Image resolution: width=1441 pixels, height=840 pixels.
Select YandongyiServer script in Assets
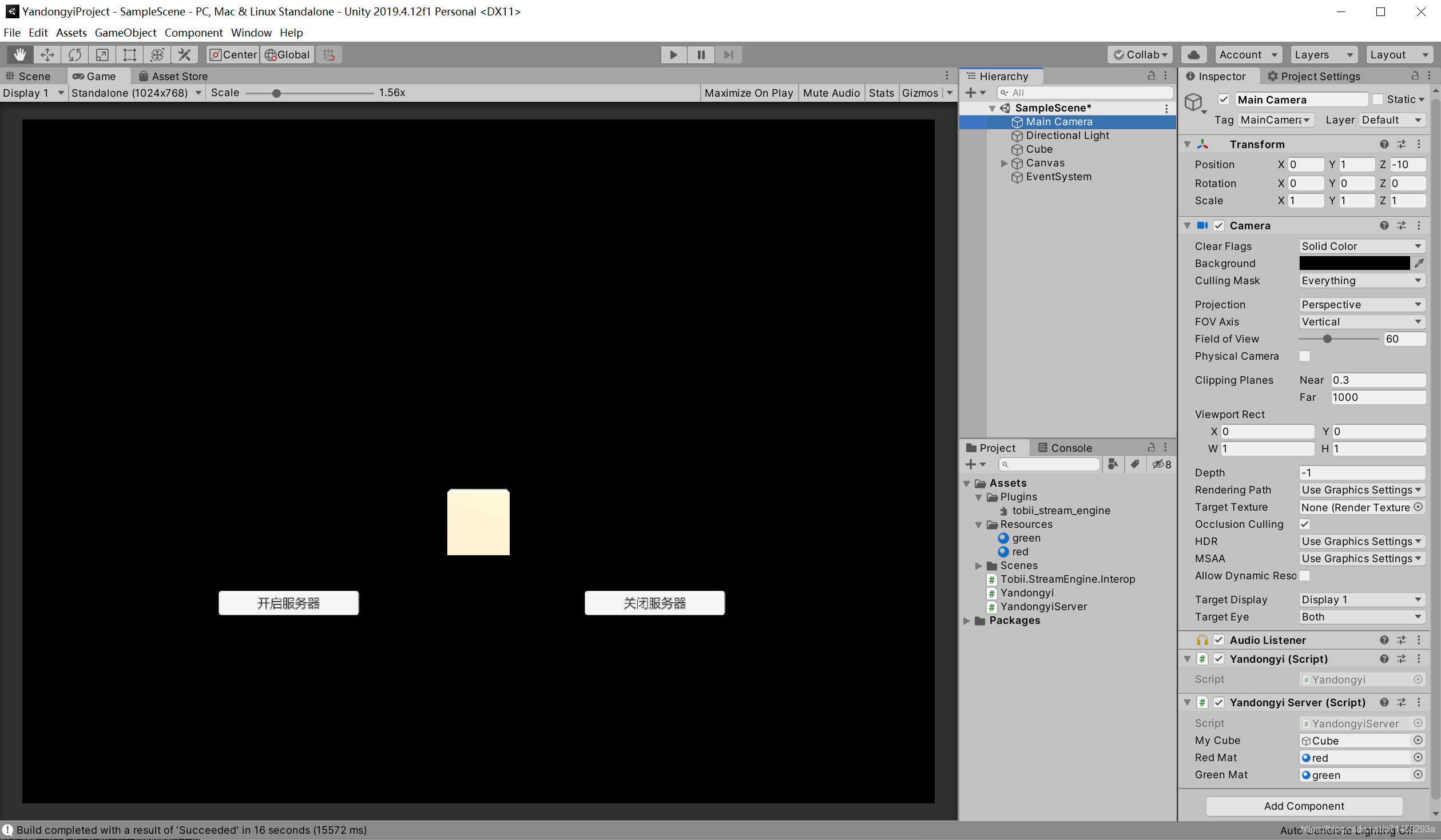pos(1043,607)
